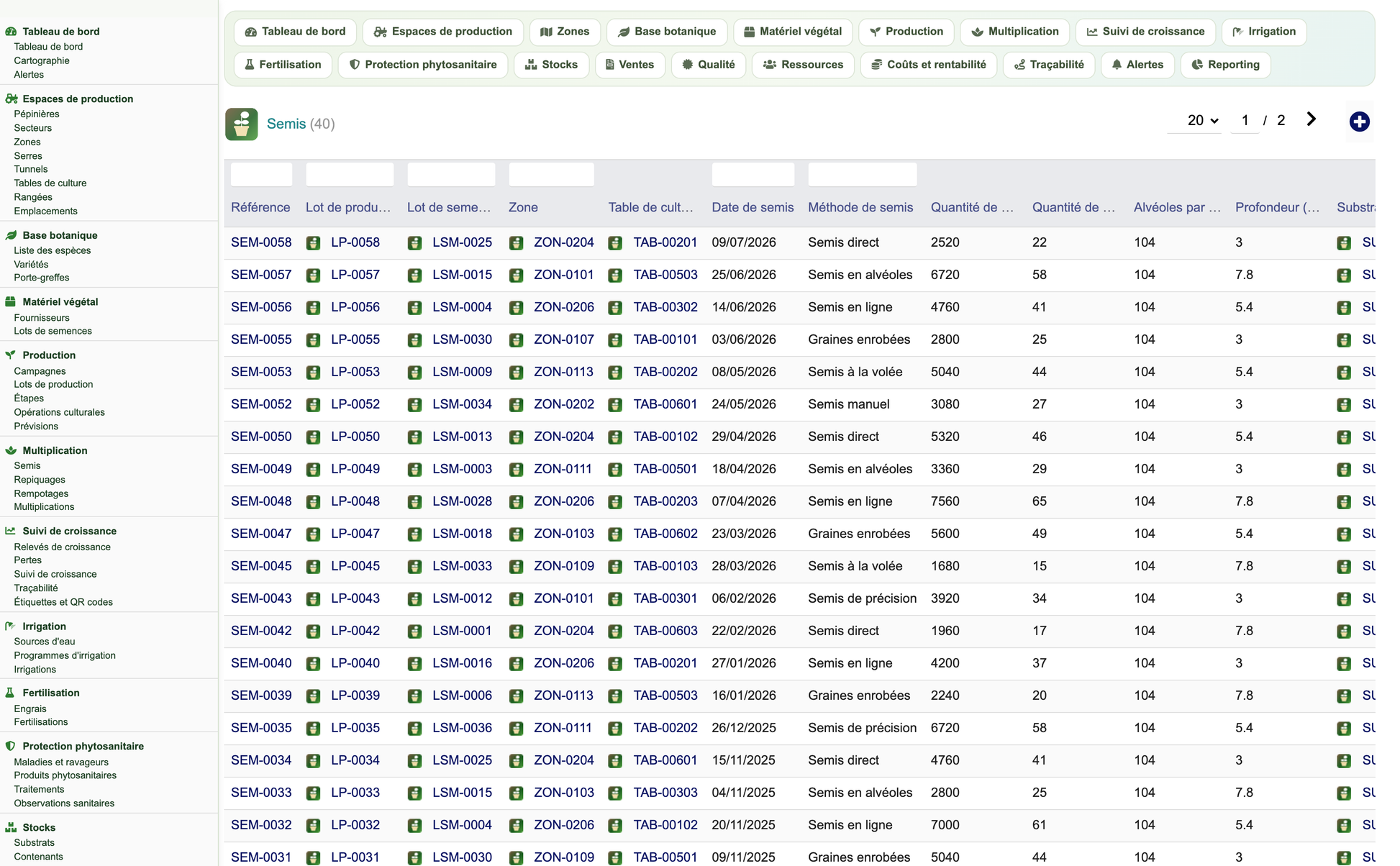This screenshot has height=866, width=1400.
Task: Open the Traçabilité tab
Action: (1049, 65)
